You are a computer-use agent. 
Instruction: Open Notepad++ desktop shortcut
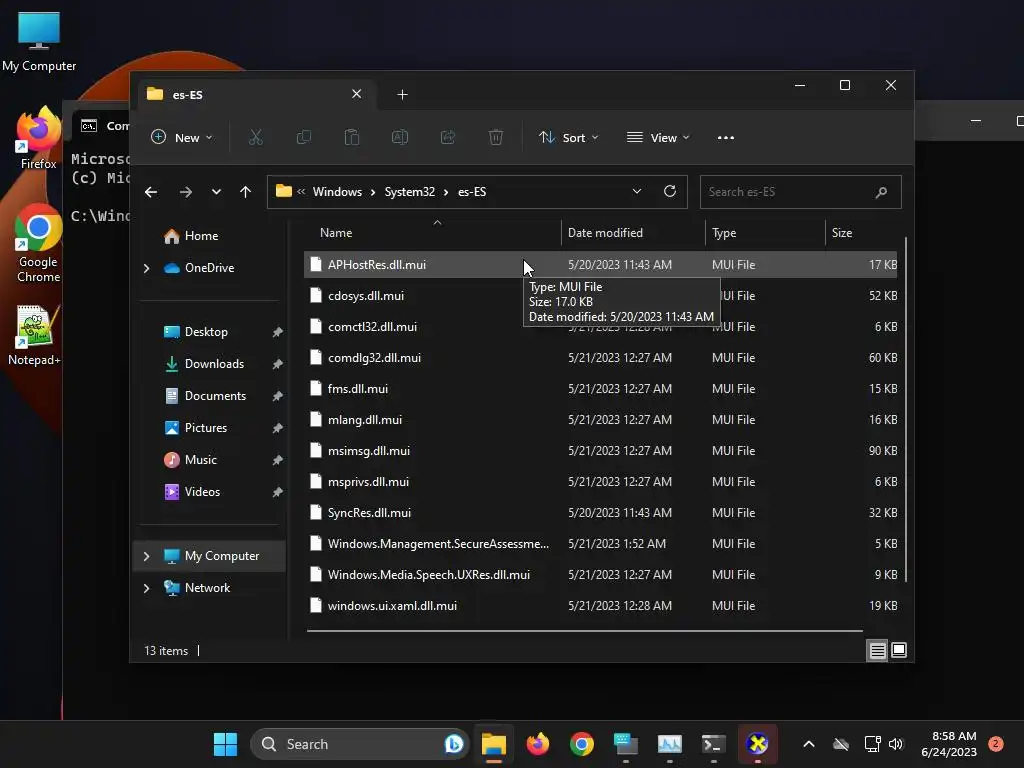pos(34,335)
